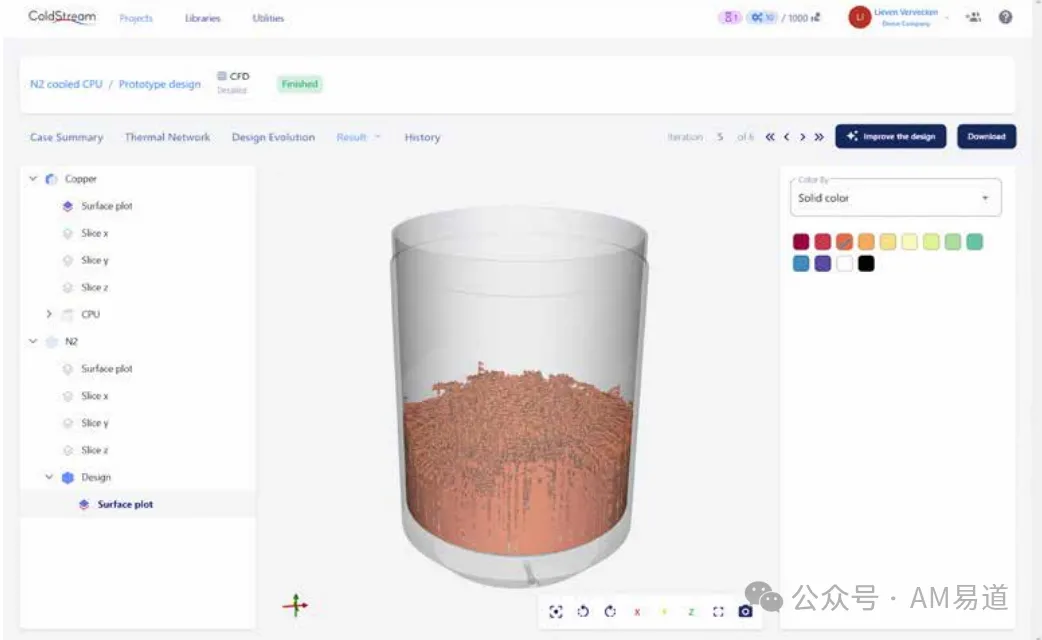
Task: Toggle the N2 Slice z visibility
Action: (67, 450)
